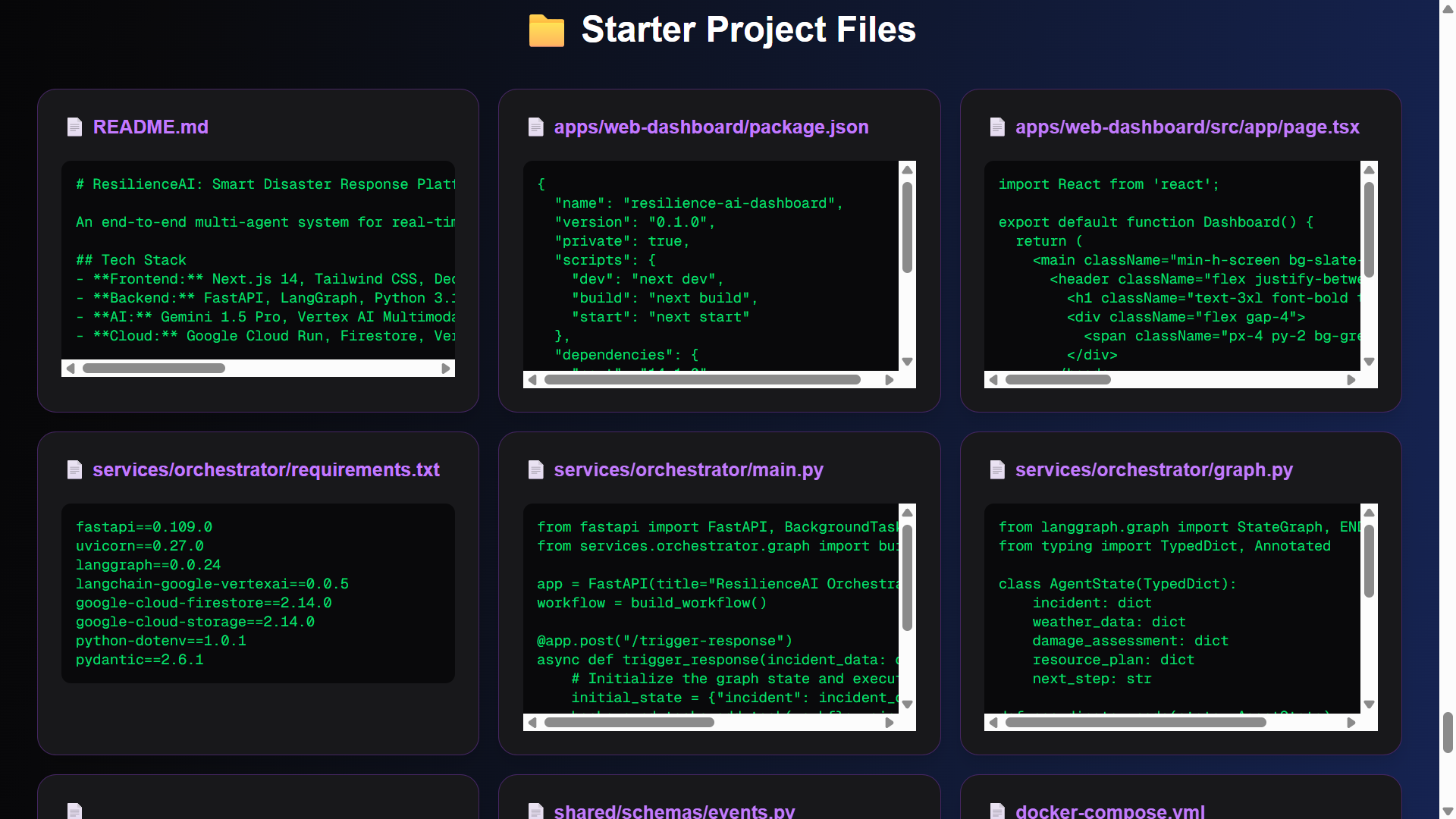Click the file icon next to apps/web-dashboard/package.json
This screenshot has height=819, width=1456.
pos(535,127)
